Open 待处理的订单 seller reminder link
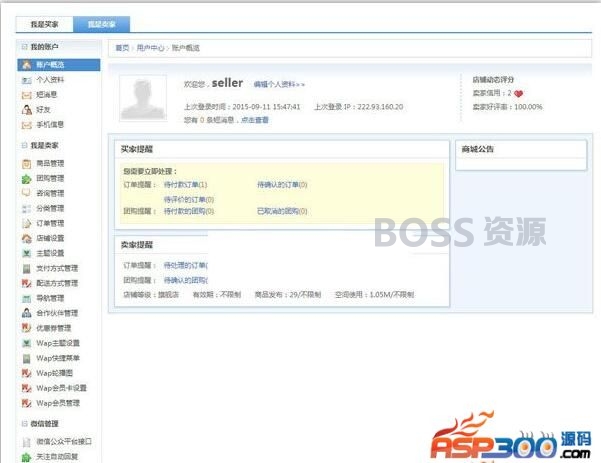 coord(186,265)
